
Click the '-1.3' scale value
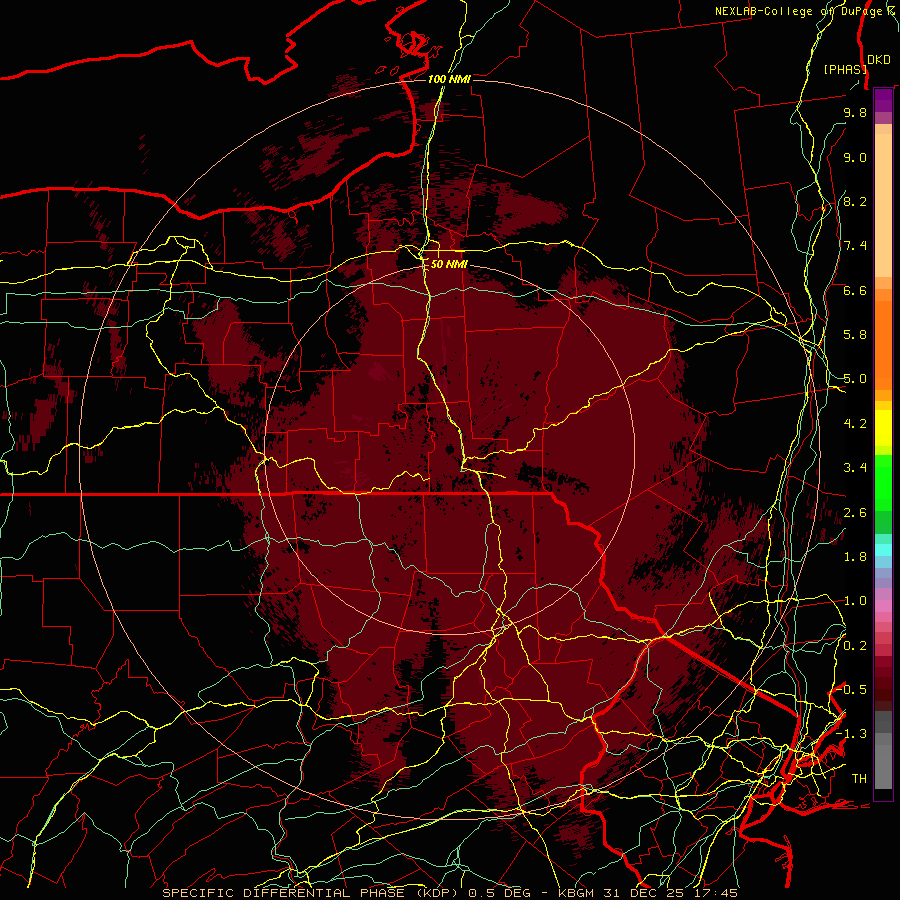pos(851,734)
